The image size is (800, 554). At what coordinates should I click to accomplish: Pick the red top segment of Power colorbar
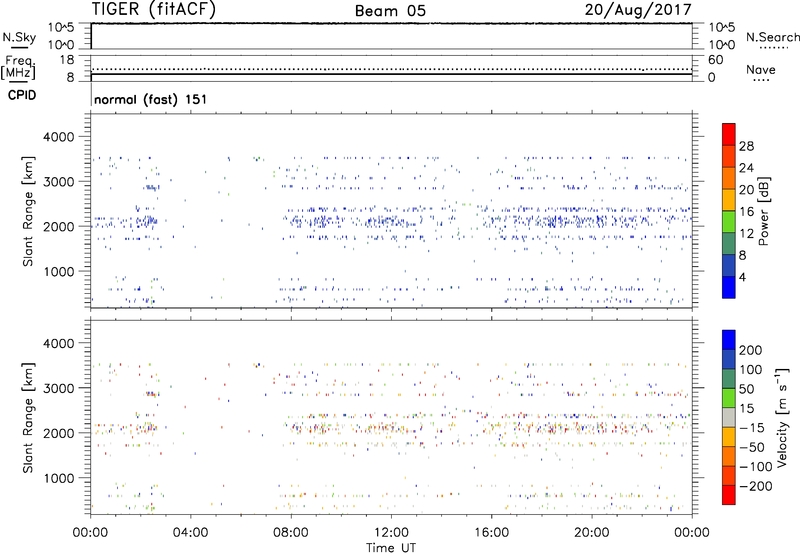point(729,135)
